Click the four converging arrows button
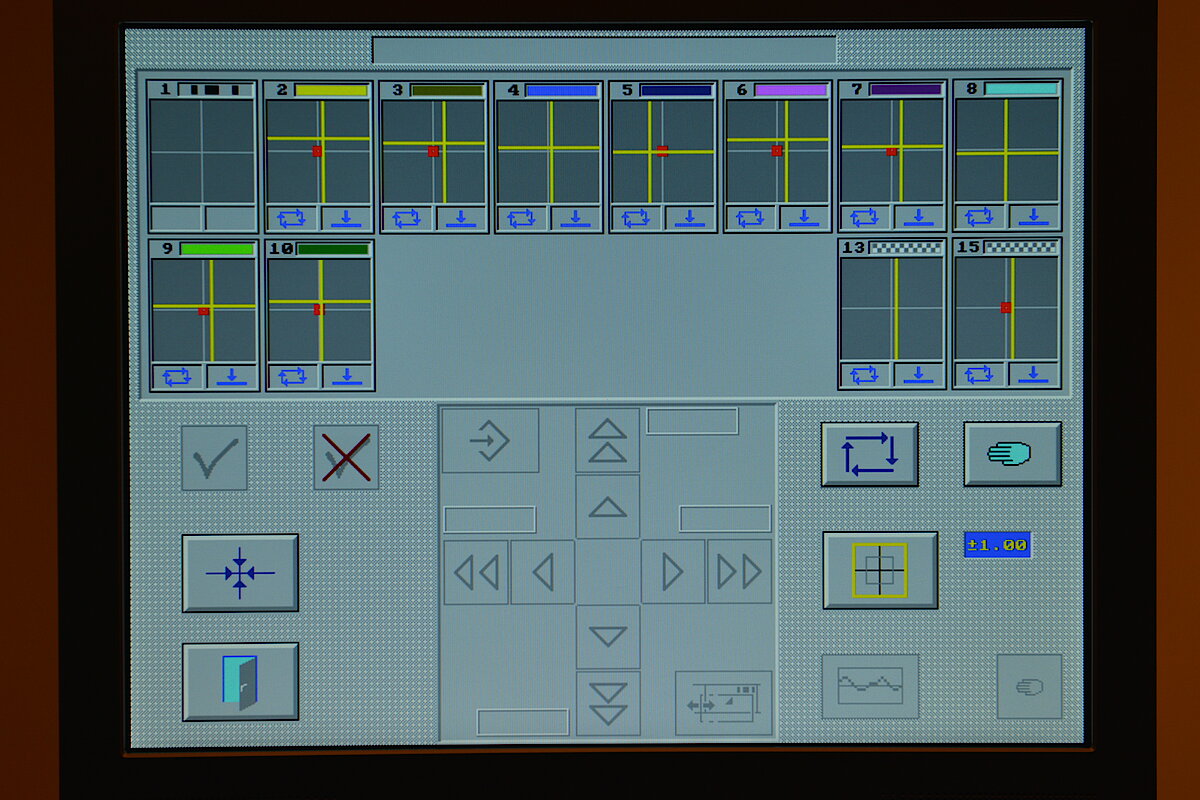 tap(240, 573)
